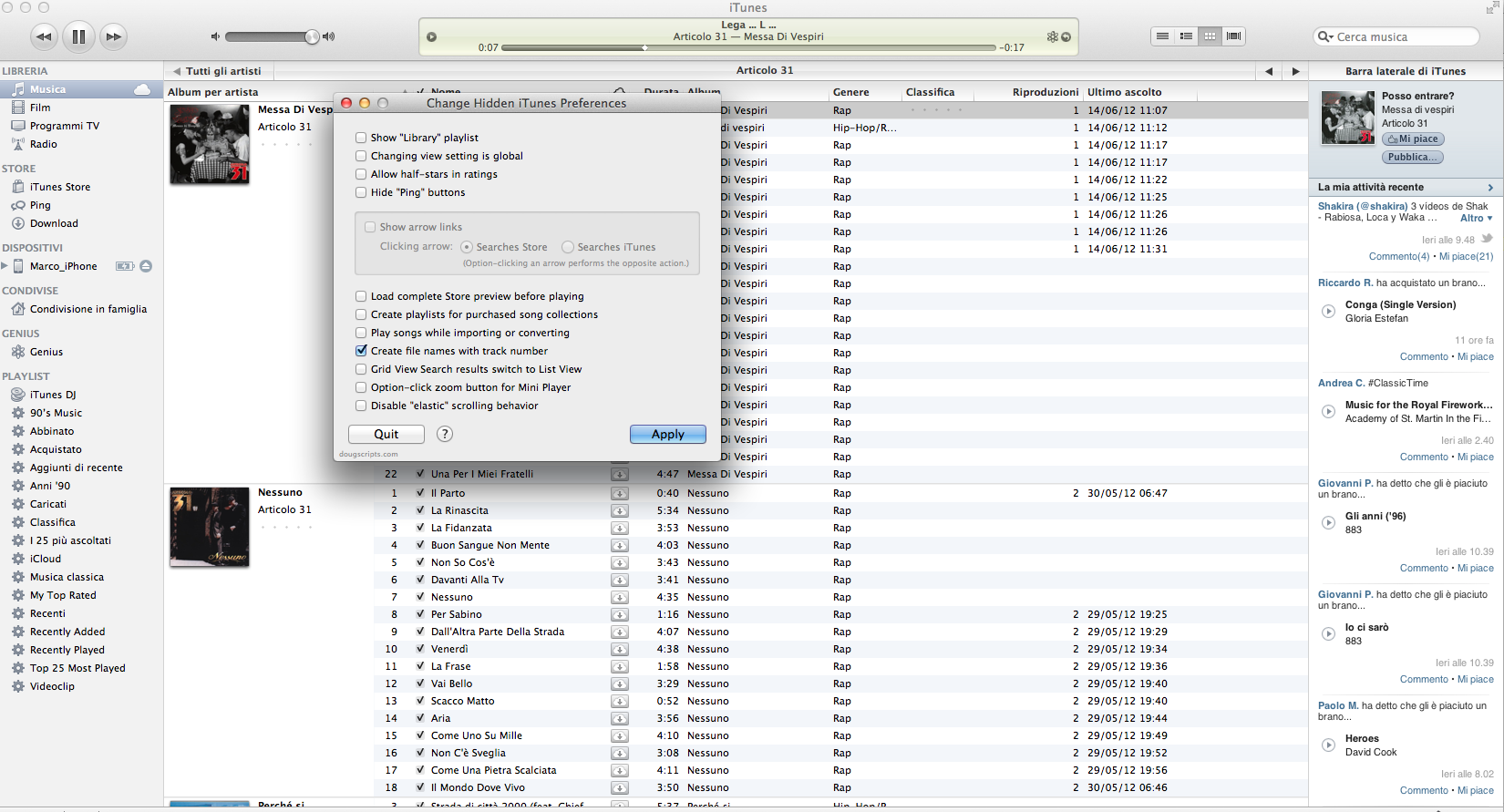This screenshot has width=1504, height=812.
Task: Select the Searches Store radio button
Action: pyautogui.click(x=467, y=247)
